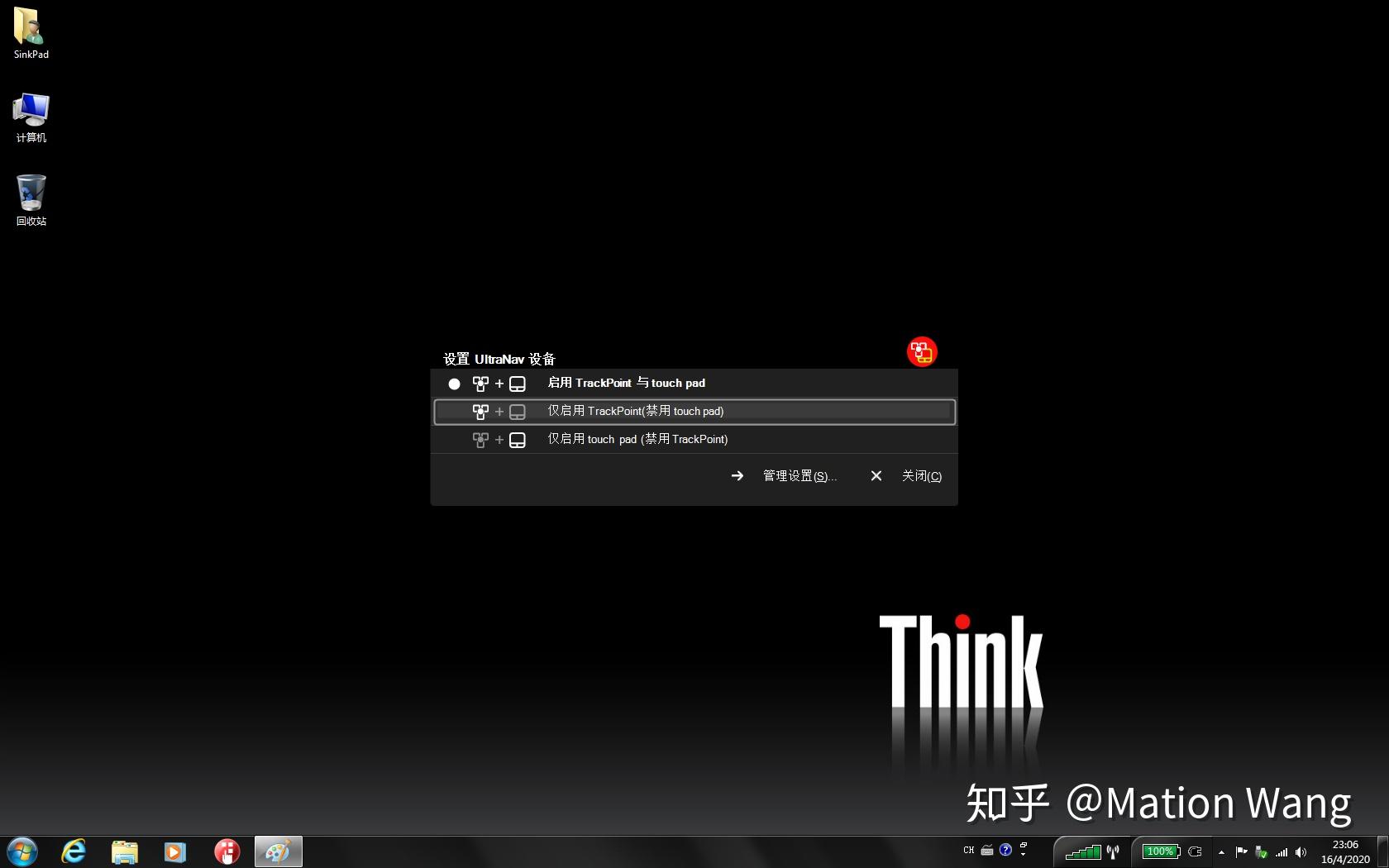Open Paint from the taskbar
This screenshot has width=1389, height=868.
[278, 851]
